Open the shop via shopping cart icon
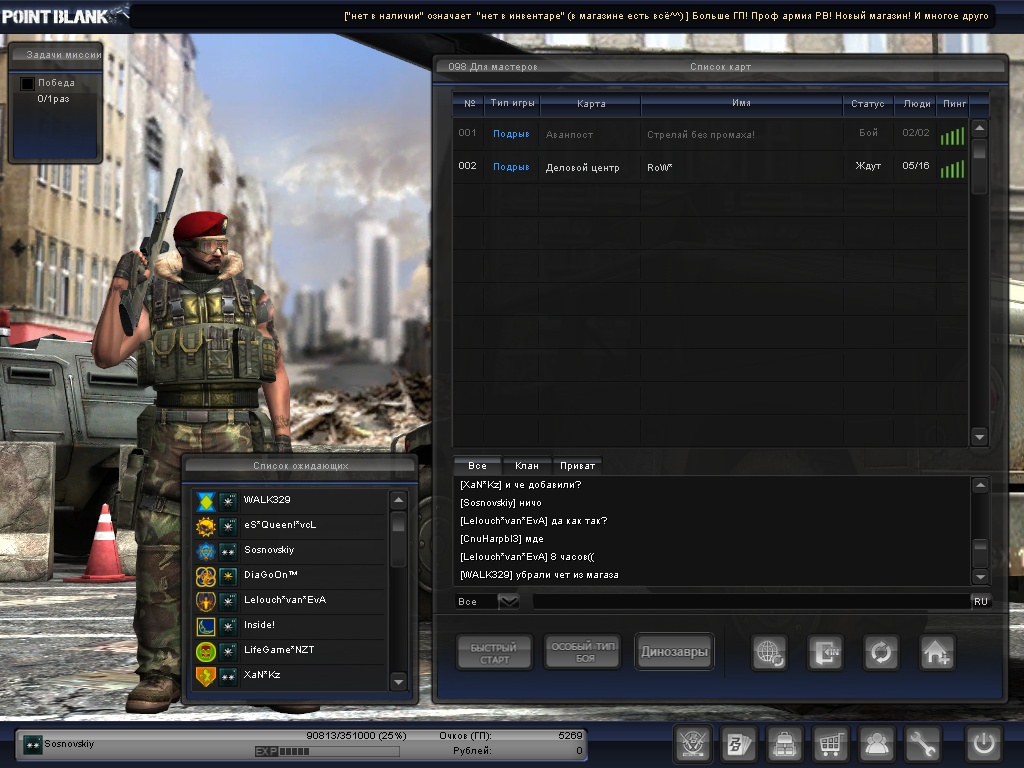 830,745
